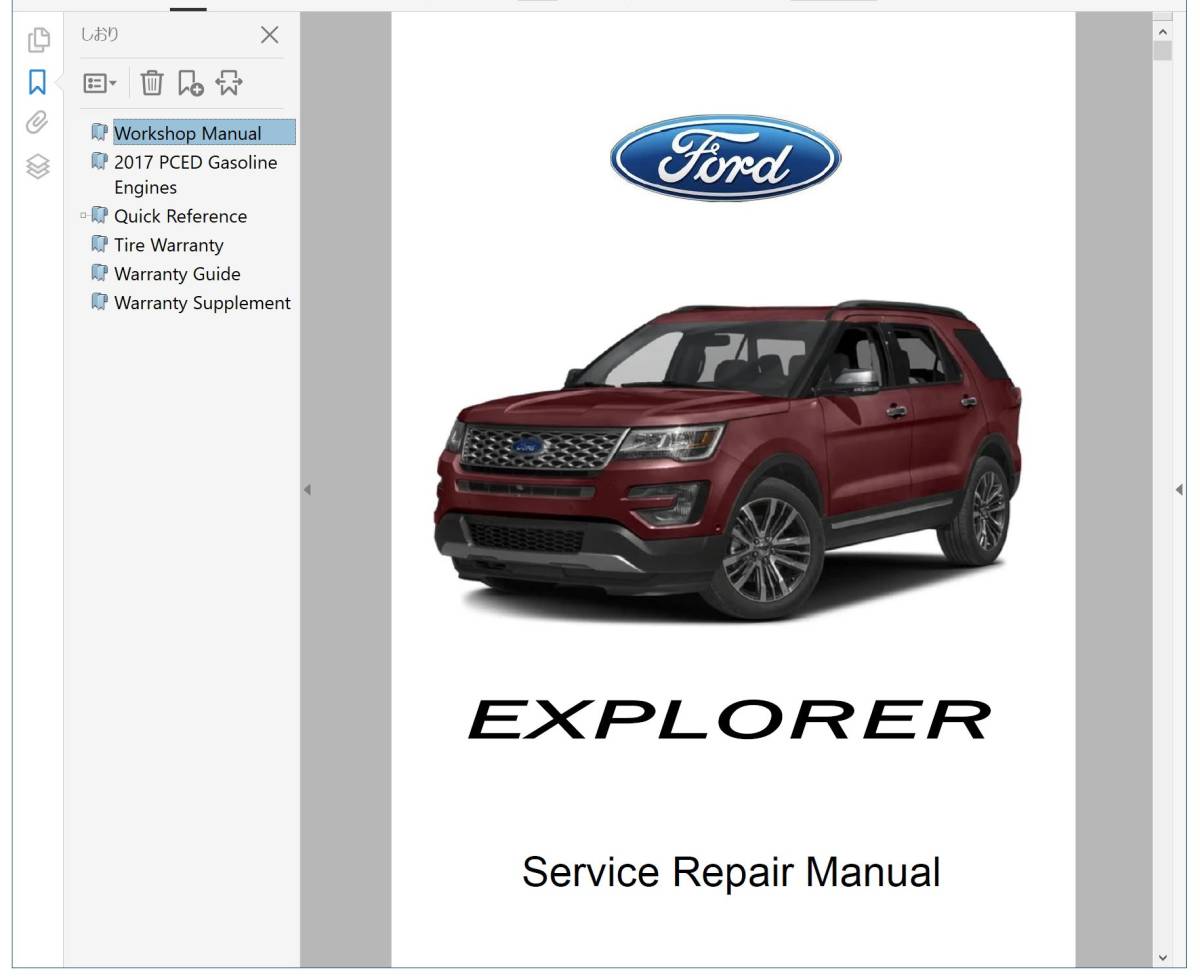Click the Ford logo on the page
Viewport: 1200px width, 980px height.
pos(726,158)
